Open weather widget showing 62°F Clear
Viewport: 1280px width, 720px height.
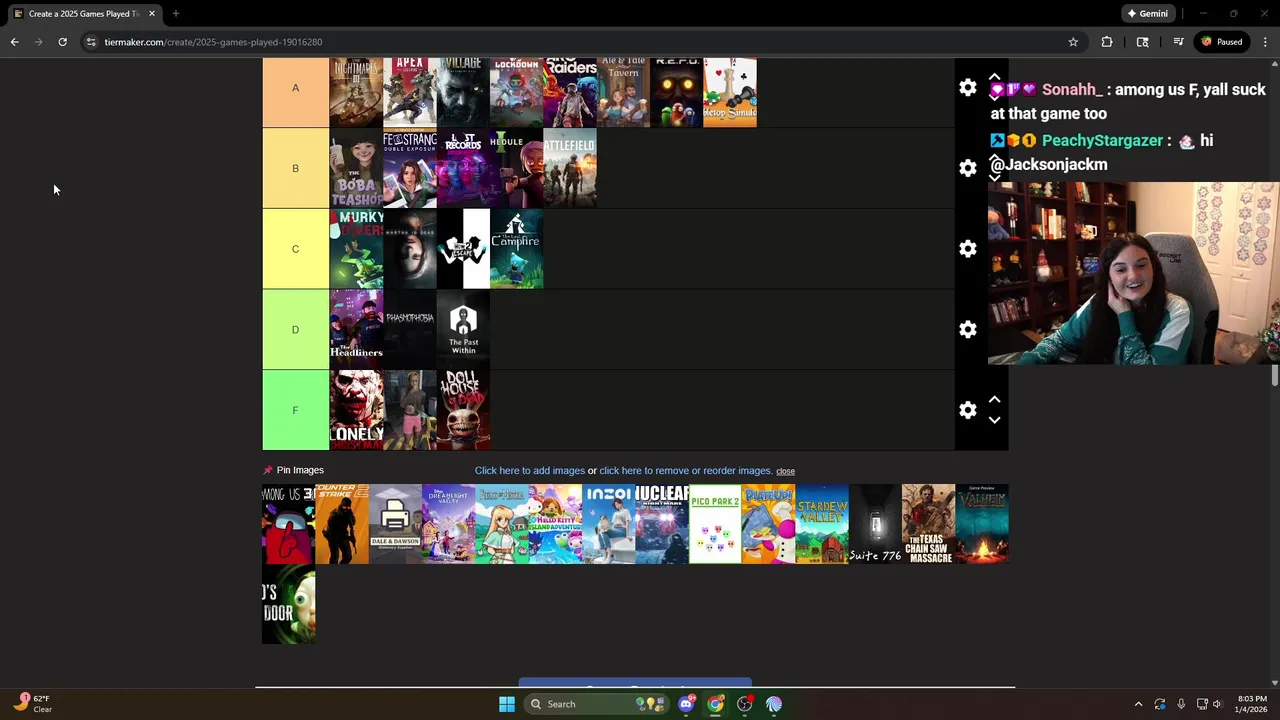32,704
